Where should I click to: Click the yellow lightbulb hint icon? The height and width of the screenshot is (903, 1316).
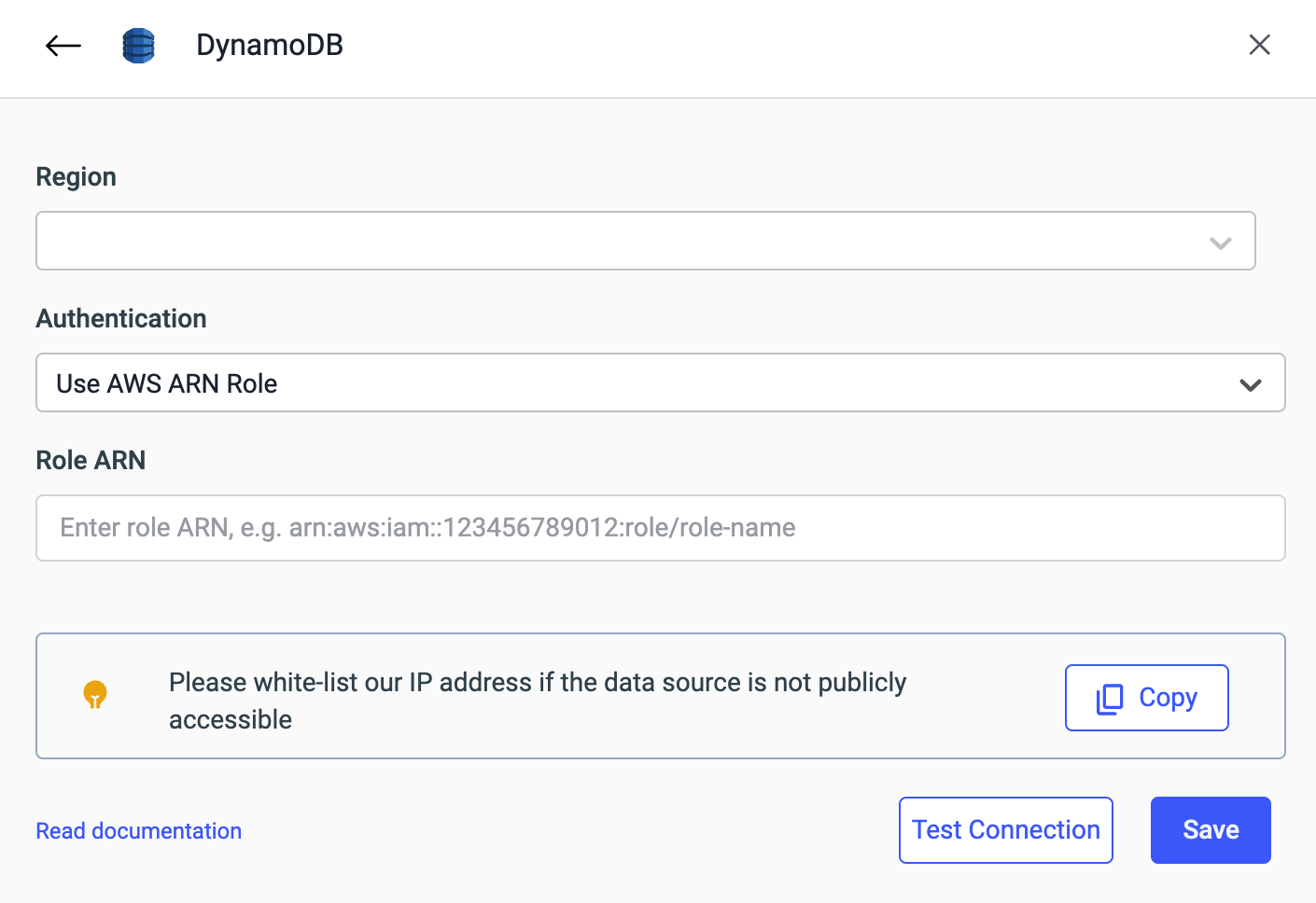[95, 695]
